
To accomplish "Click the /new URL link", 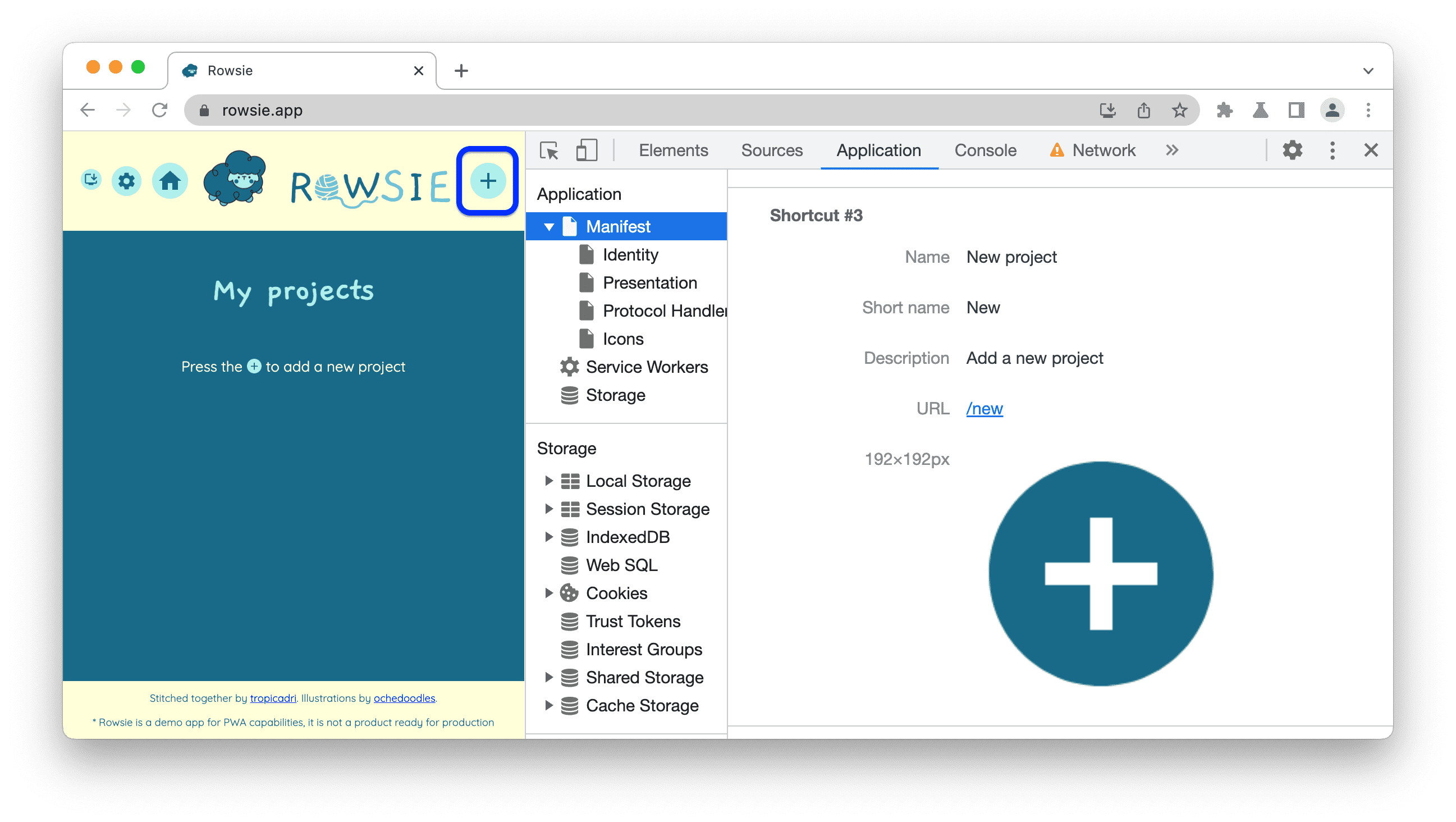I will (x=985, y=407).
